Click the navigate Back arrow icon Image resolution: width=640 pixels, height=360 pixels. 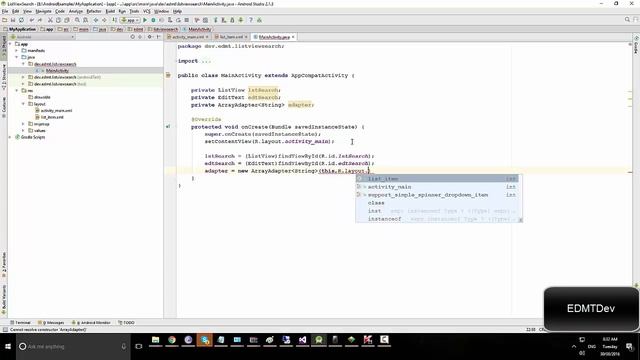96,20
